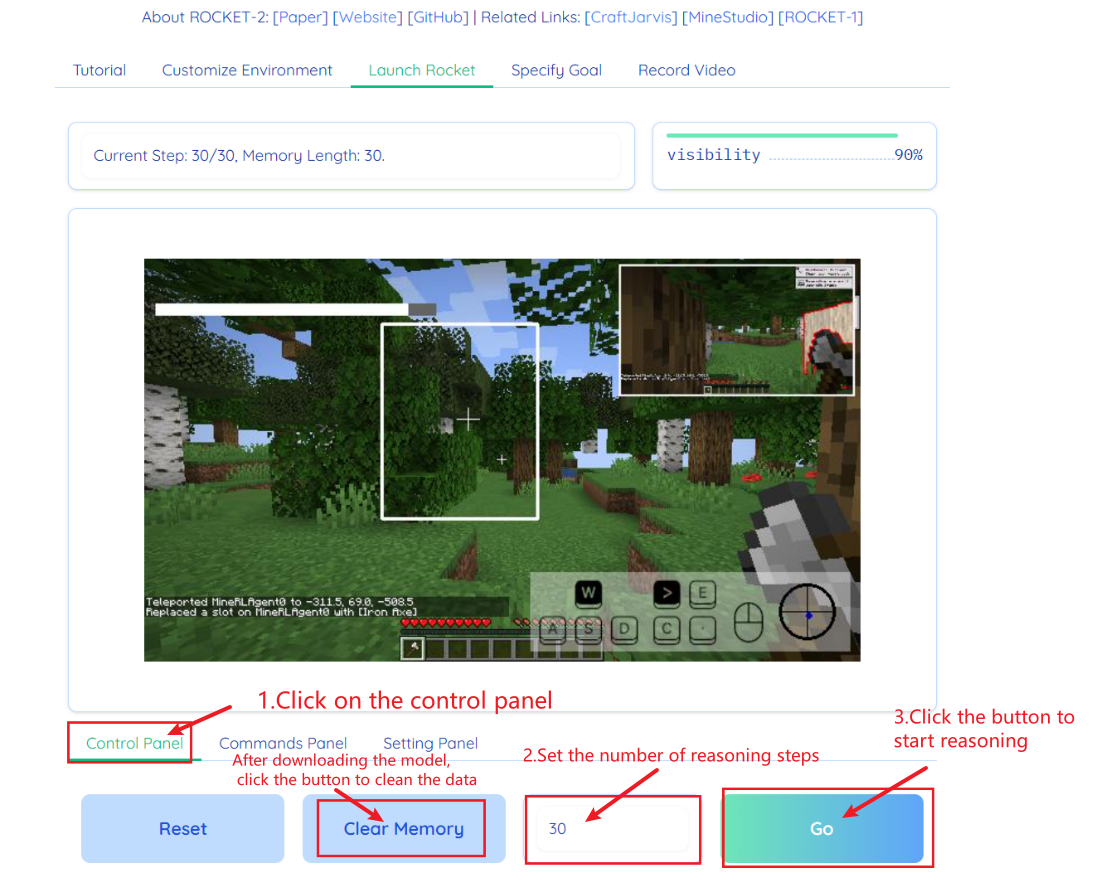1096x888 pixels.
Task: Go to the Specify Goal tab
Action: pos(556,70)
